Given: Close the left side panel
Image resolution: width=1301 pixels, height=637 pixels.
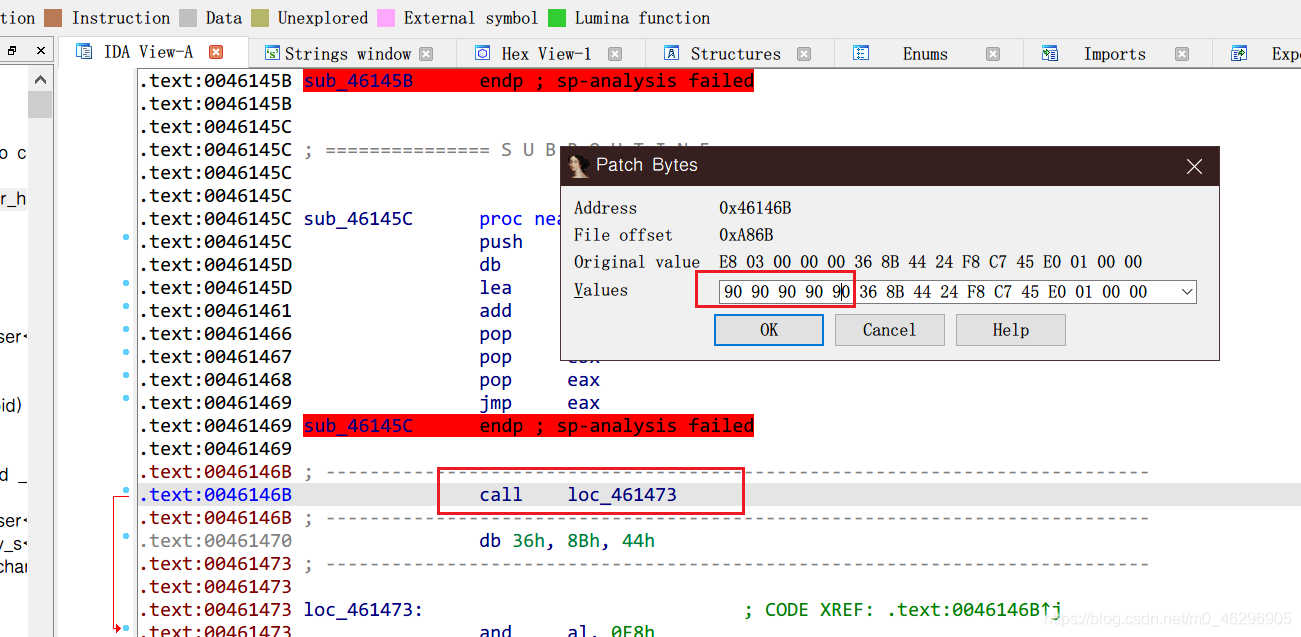Looking at the screenshot, I should (40, 50).
